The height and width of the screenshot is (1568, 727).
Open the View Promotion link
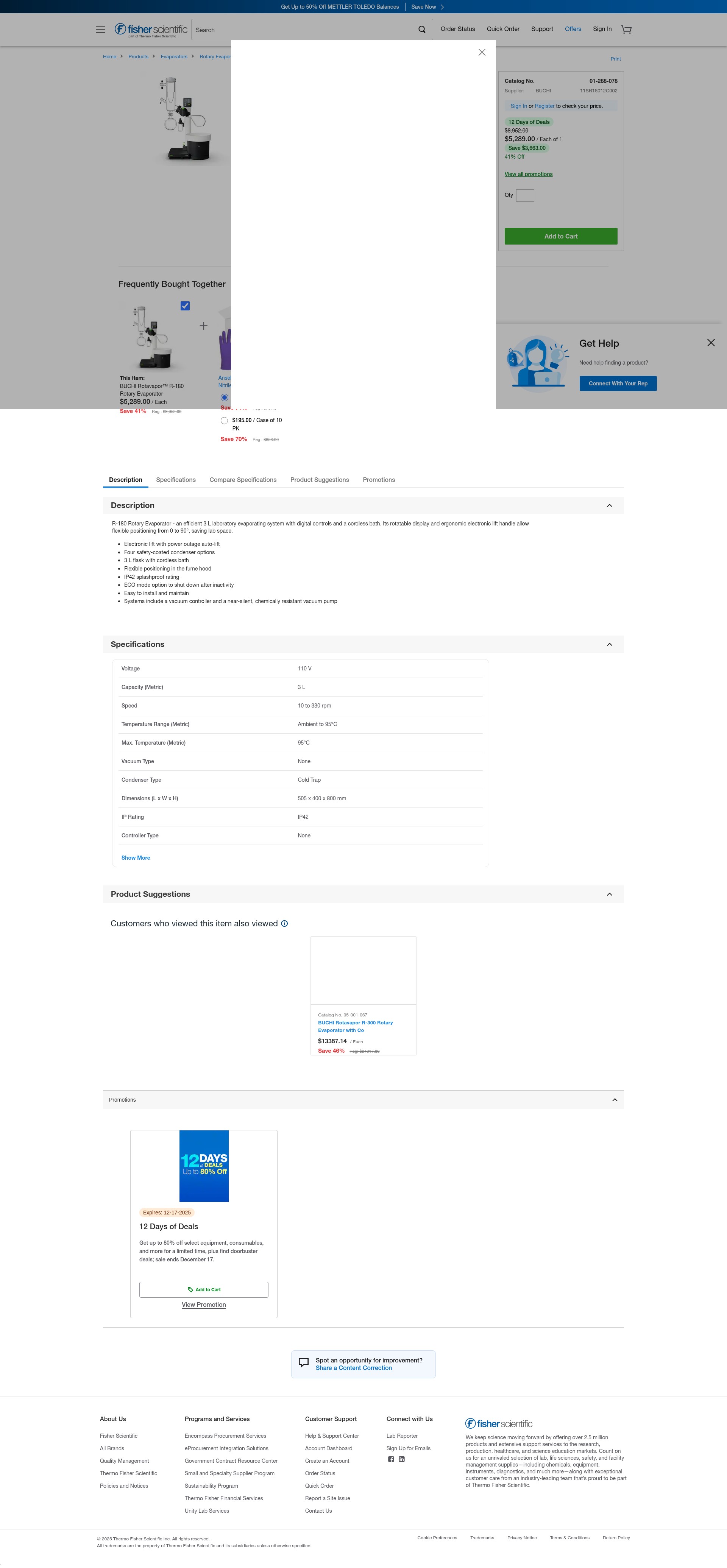click(204, 1305)
